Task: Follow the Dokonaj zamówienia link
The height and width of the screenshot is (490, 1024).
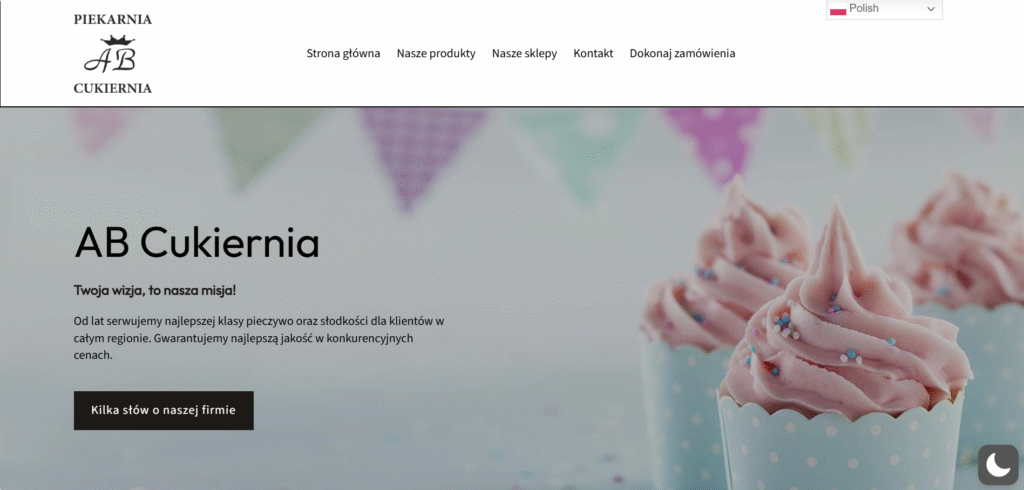Action: pos(682,54)
